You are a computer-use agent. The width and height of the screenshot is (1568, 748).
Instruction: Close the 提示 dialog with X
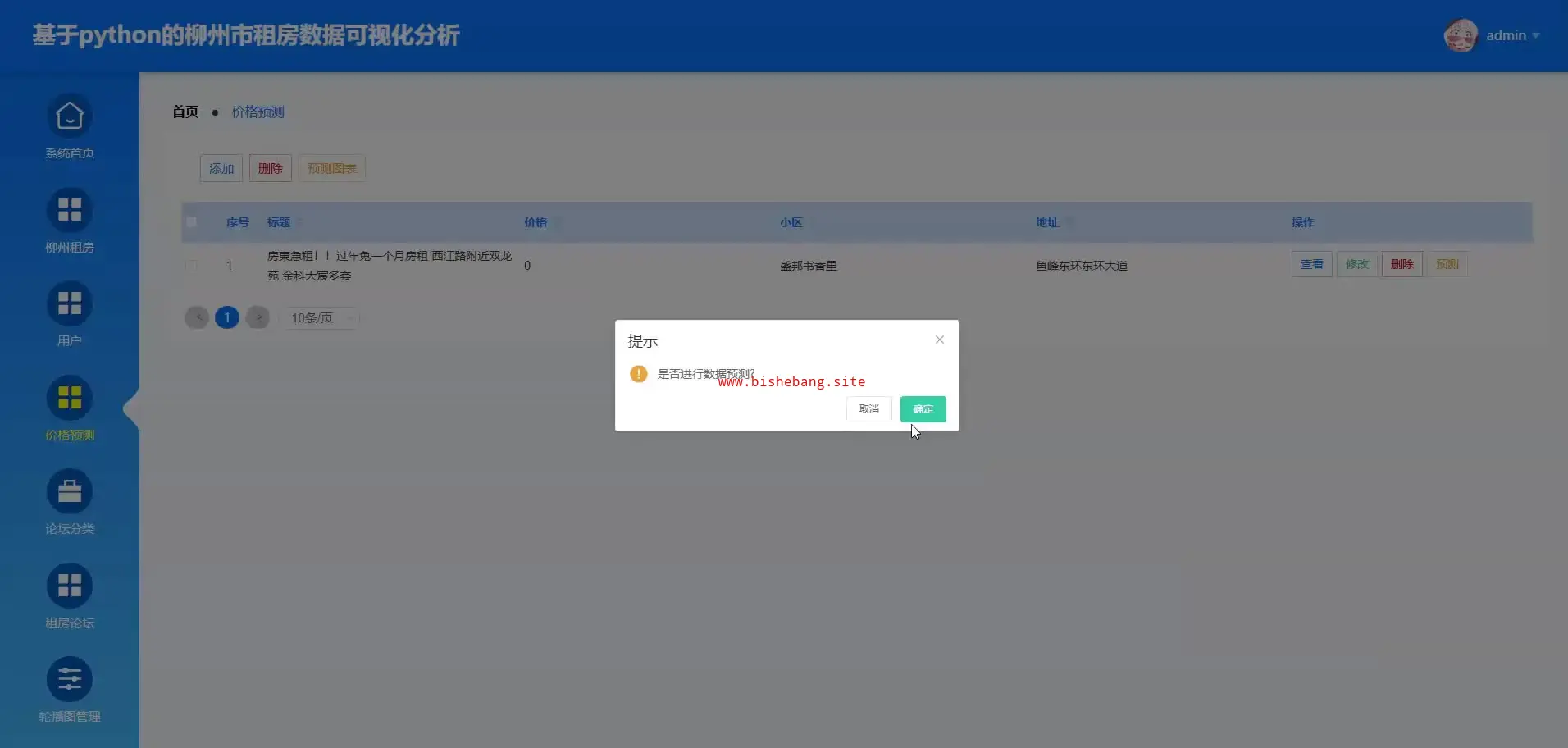click(x=940, y=340)
